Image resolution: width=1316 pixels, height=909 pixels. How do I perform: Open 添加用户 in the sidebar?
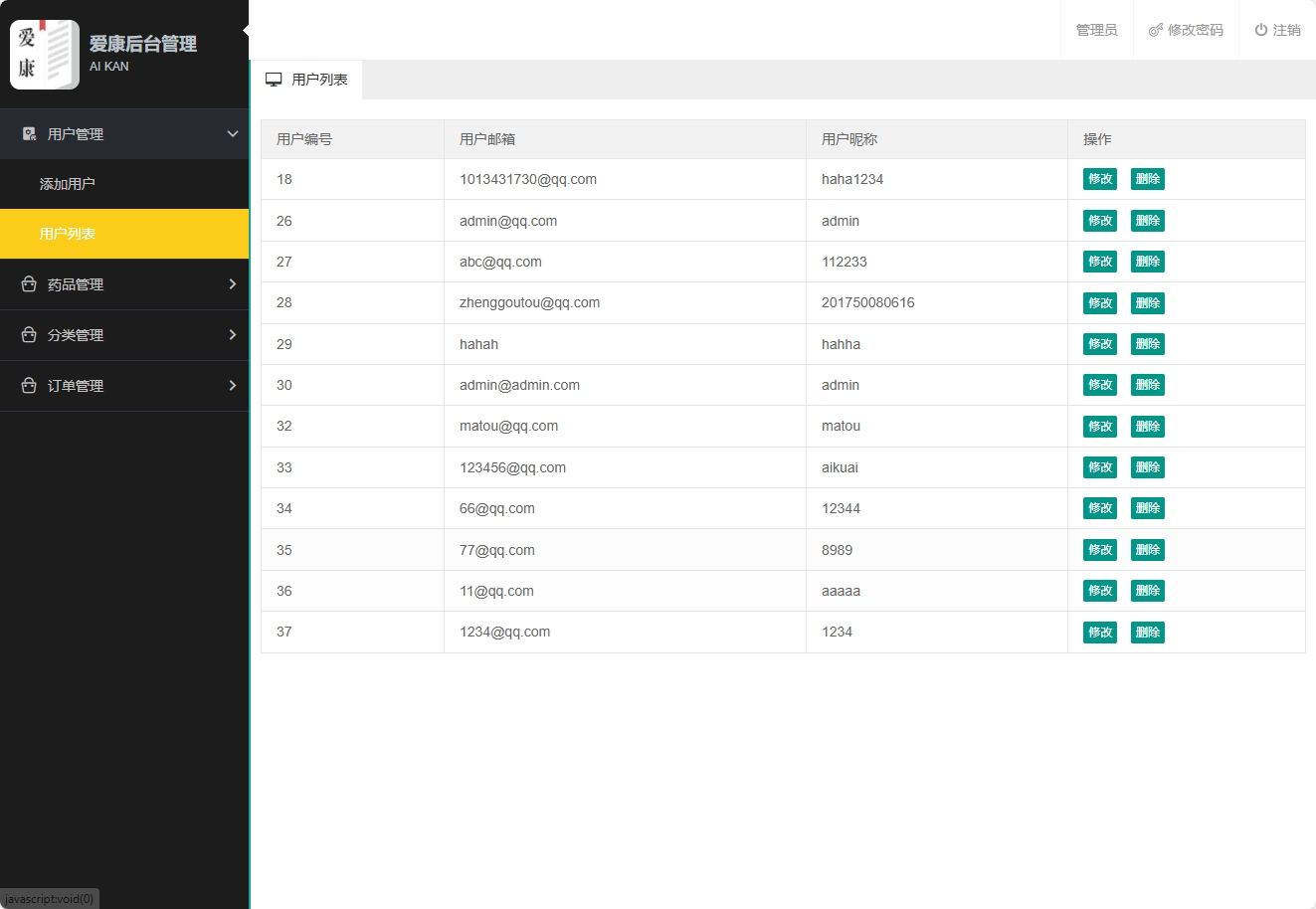tap(68, 184)
